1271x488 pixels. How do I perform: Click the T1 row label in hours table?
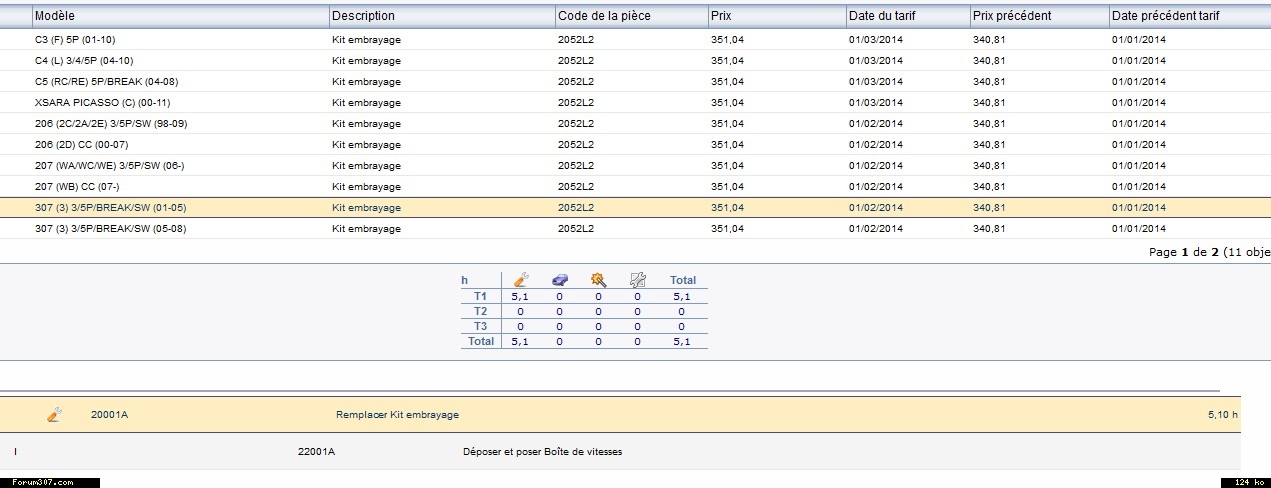tap(480, 296)
